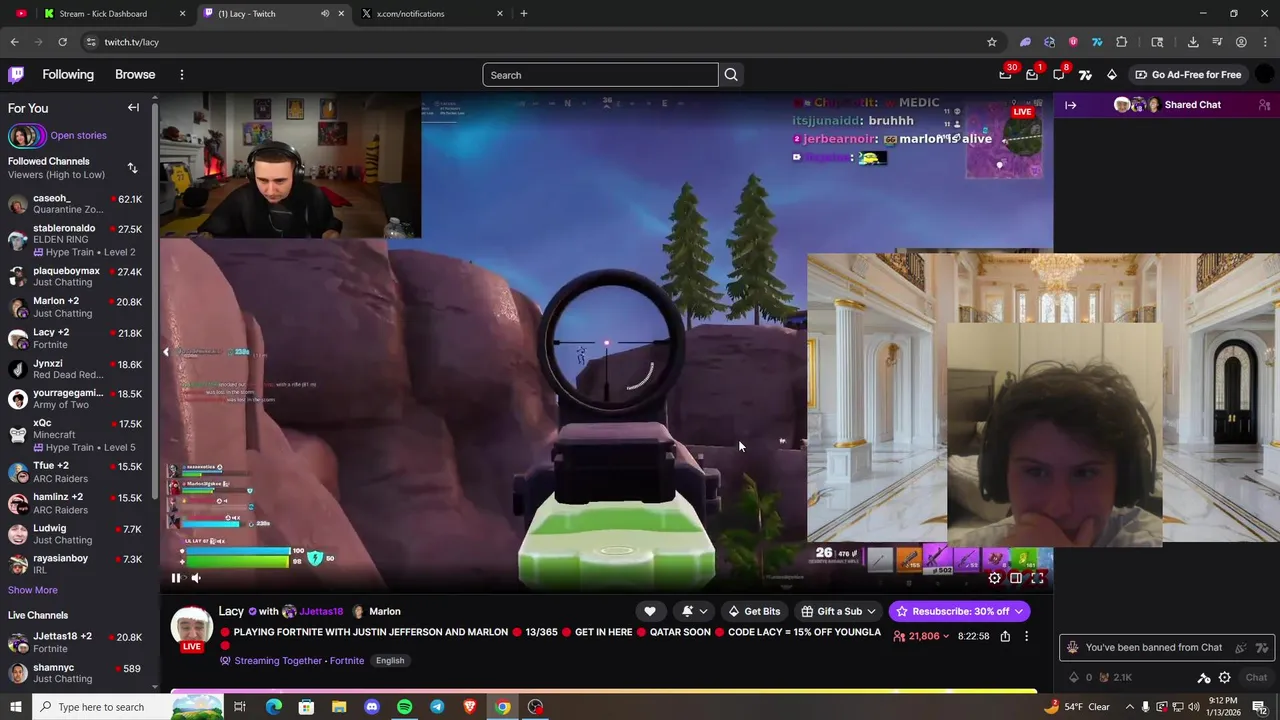The width and height of the screenshot is (1280, 720).
Task: Open the Twitch home logo
Action: (x=16, y=75)
